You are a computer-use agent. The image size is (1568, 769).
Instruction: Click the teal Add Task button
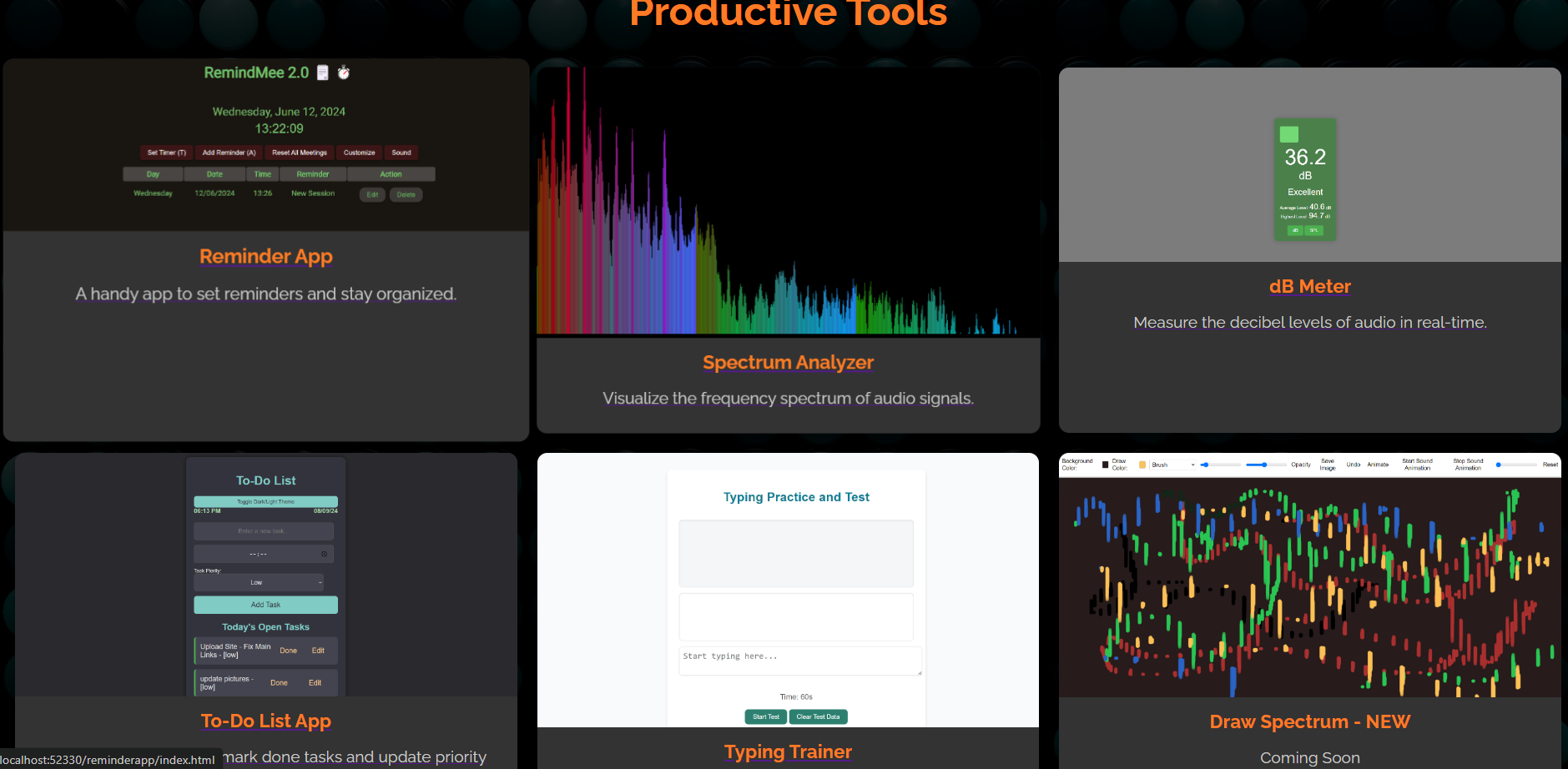click(265, 605)
